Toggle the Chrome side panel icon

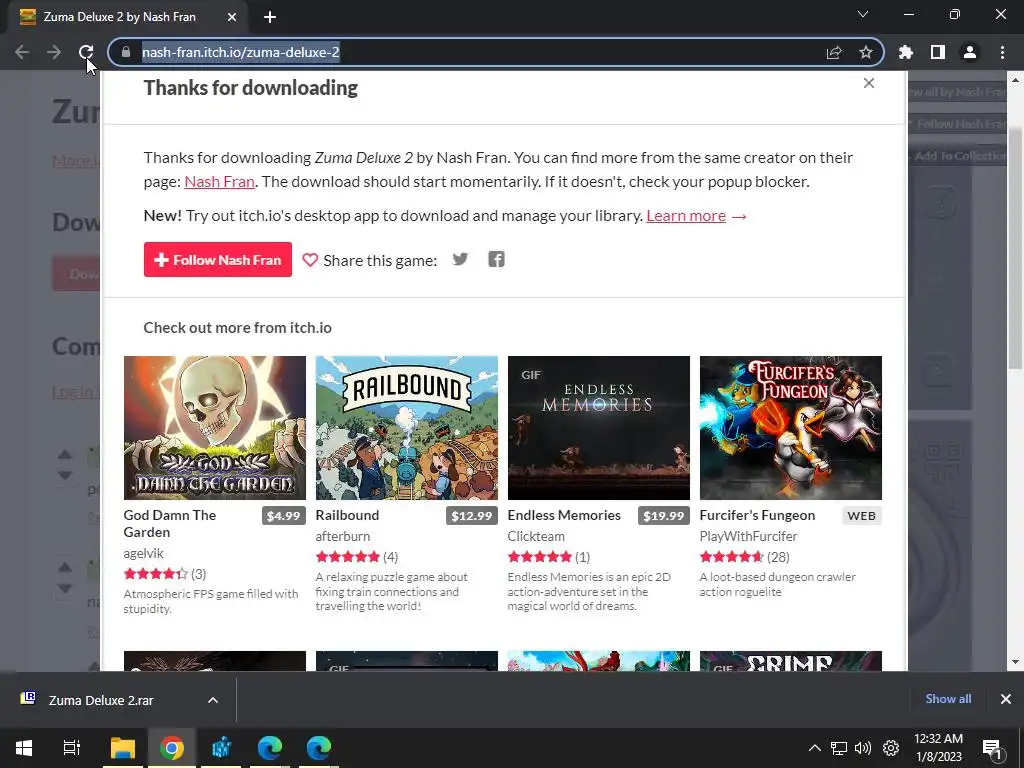point(938,52)
